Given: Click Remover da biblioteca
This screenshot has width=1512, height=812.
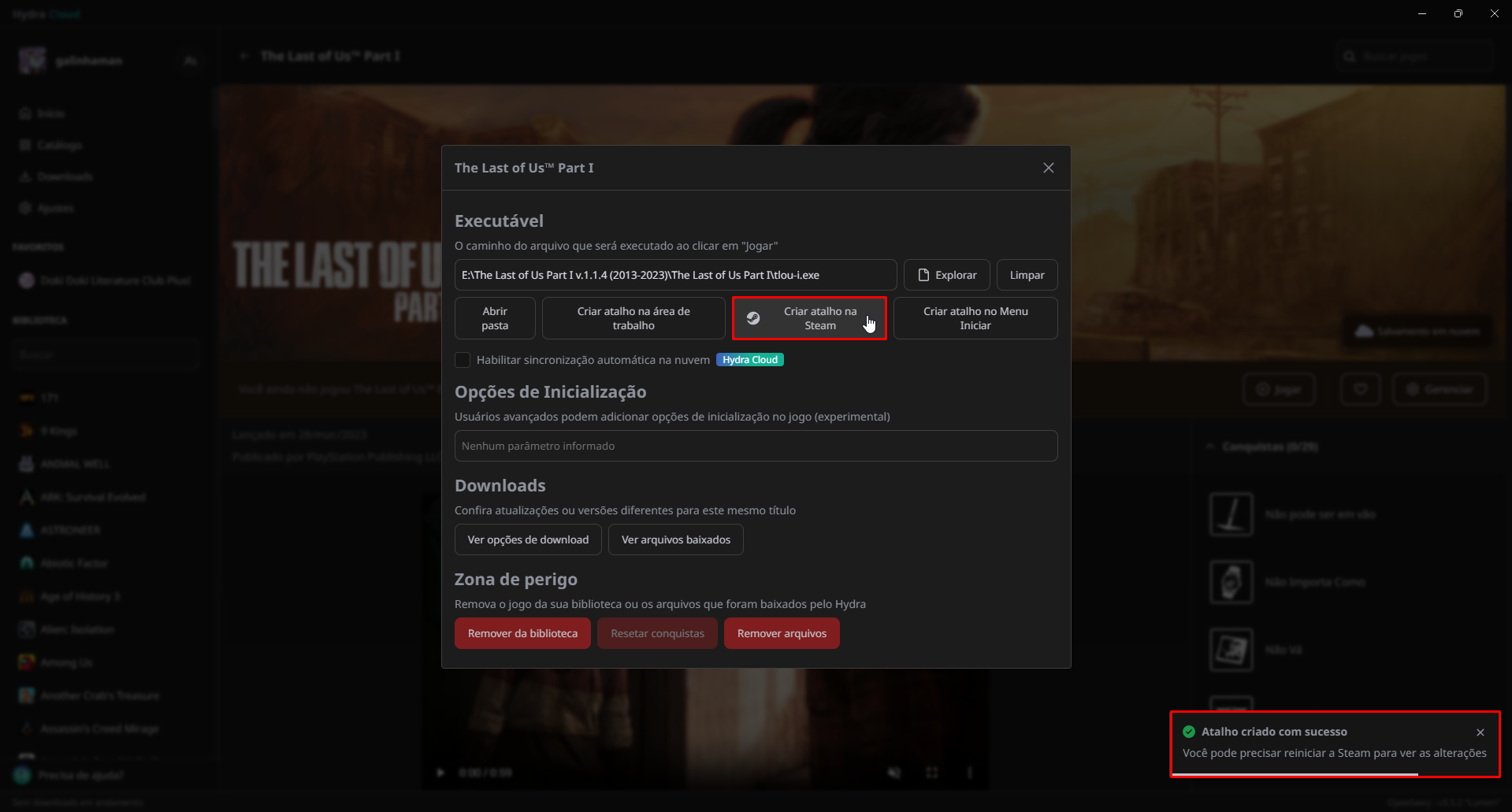Looking at the screenshot, I should (522, 632).
